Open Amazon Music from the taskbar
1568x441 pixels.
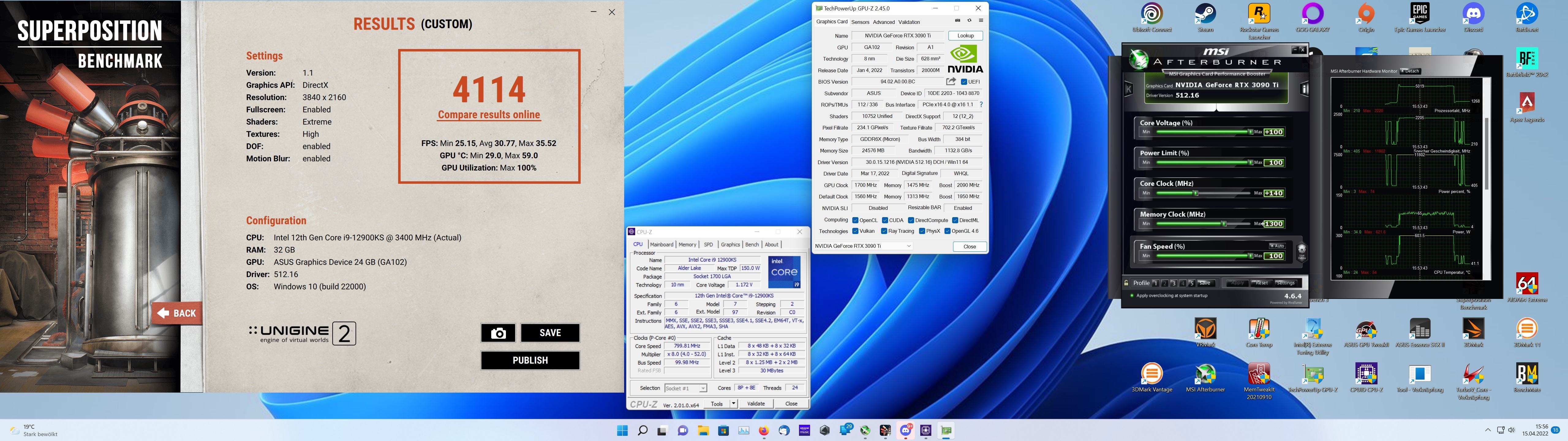[x=805, y=431]
